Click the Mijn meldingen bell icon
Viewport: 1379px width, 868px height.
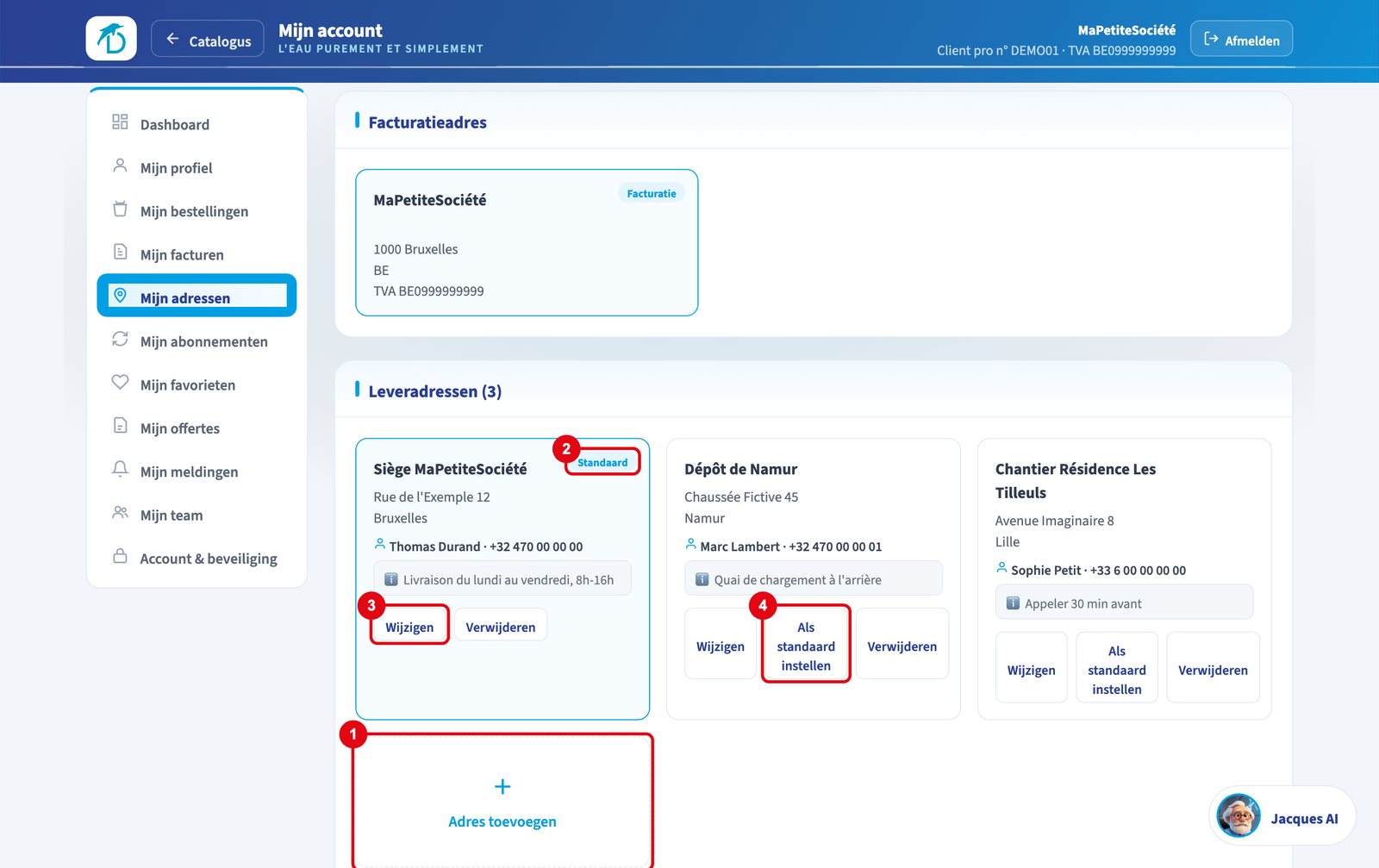point(120,470)
